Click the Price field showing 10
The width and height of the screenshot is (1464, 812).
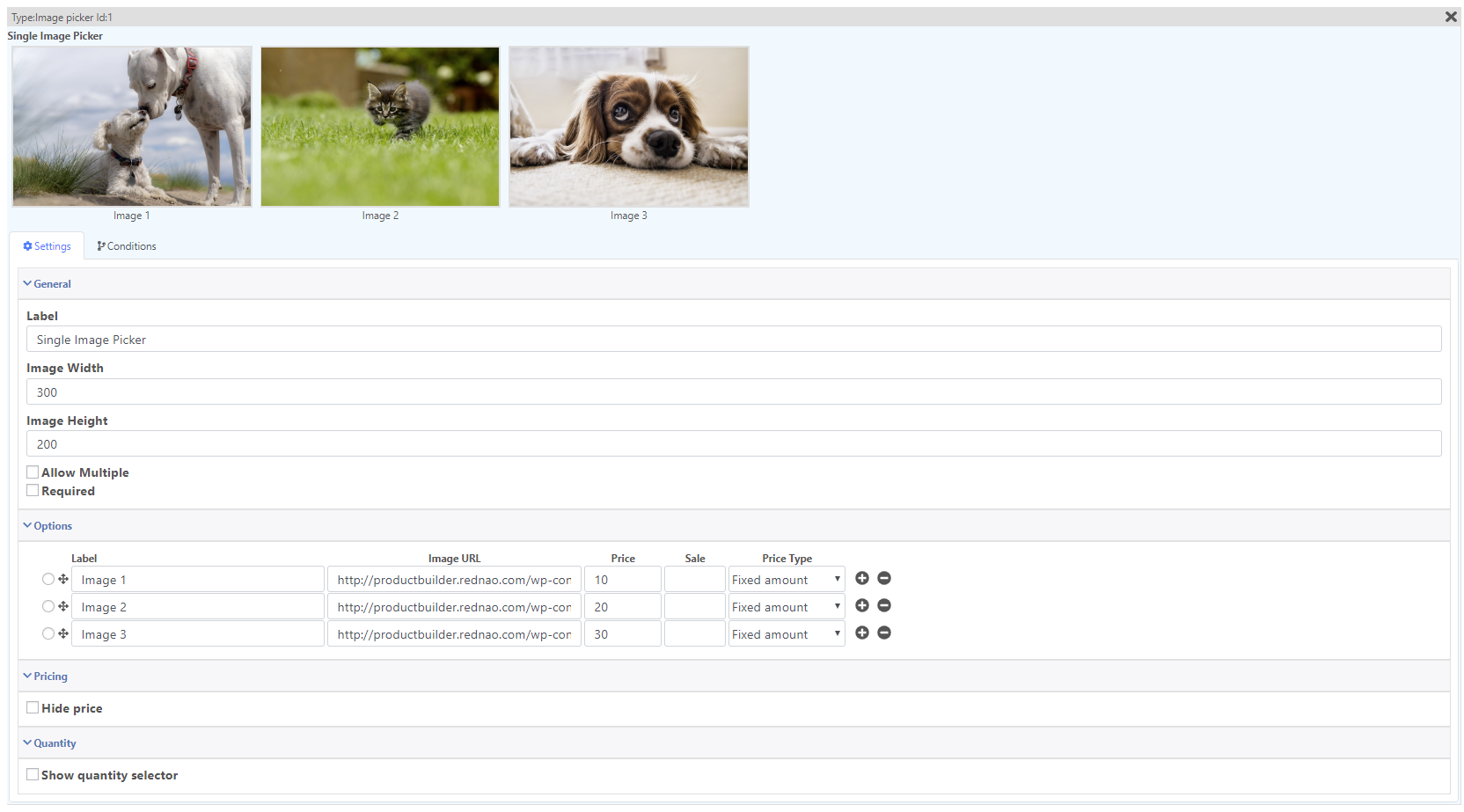pos(623,580)
